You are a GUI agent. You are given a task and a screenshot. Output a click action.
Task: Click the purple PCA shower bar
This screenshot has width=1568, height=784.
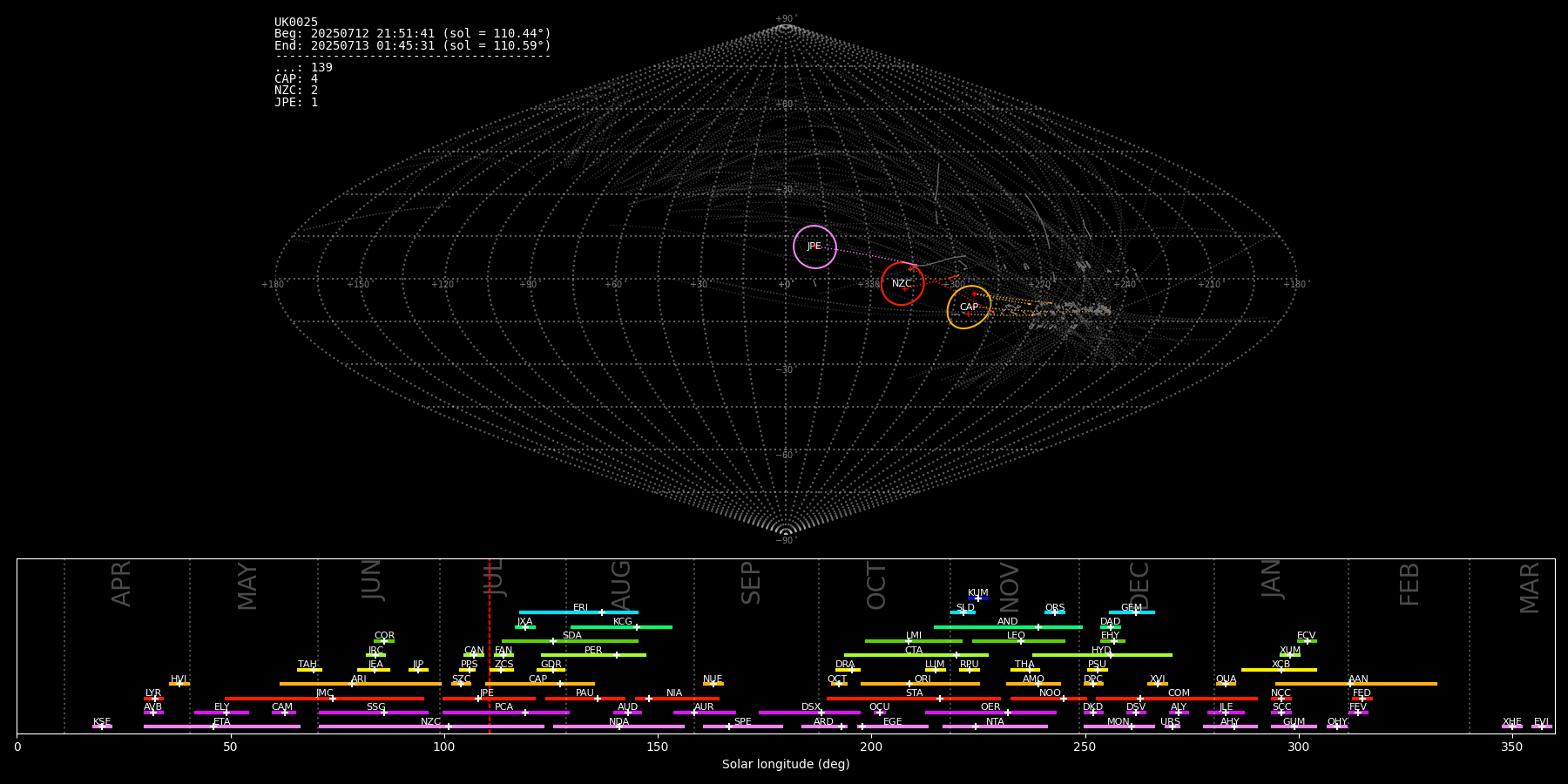[x=505, y=713]
